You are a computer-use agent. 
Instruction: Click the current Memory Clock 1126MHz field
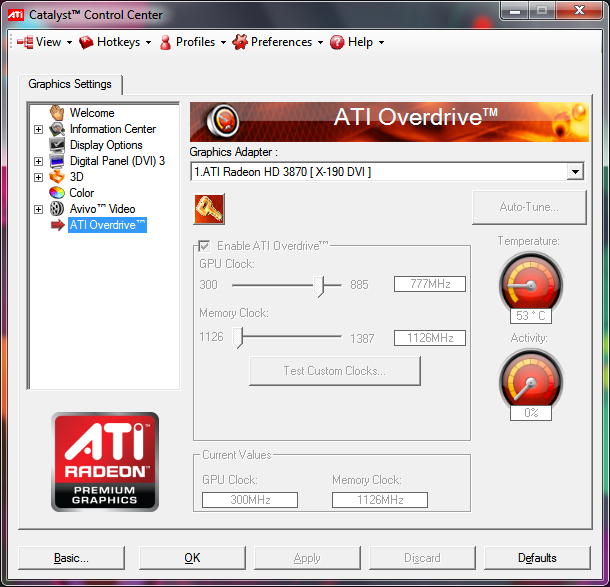(380, 500)
